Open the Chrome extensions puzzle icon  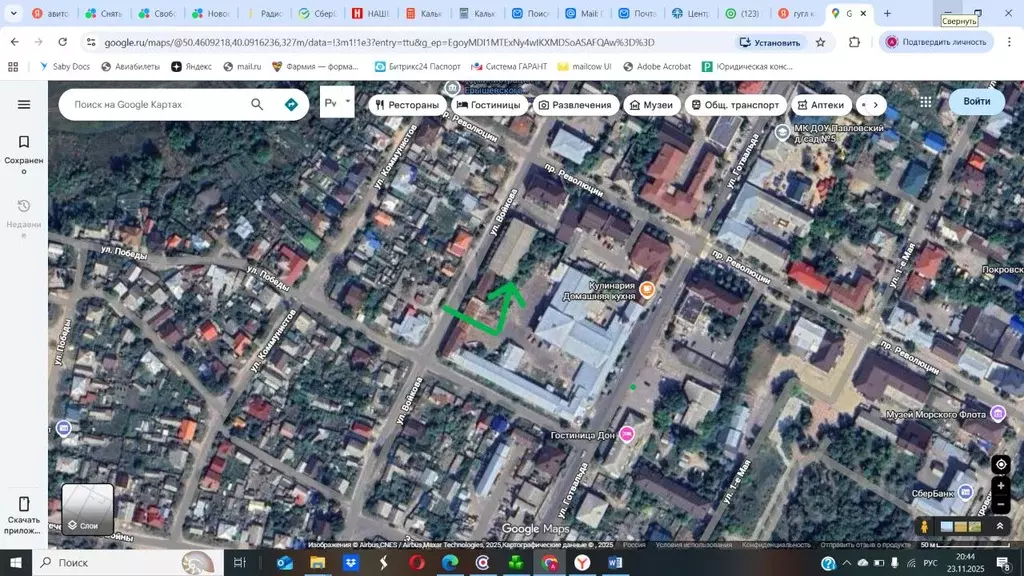coord(853,42)
